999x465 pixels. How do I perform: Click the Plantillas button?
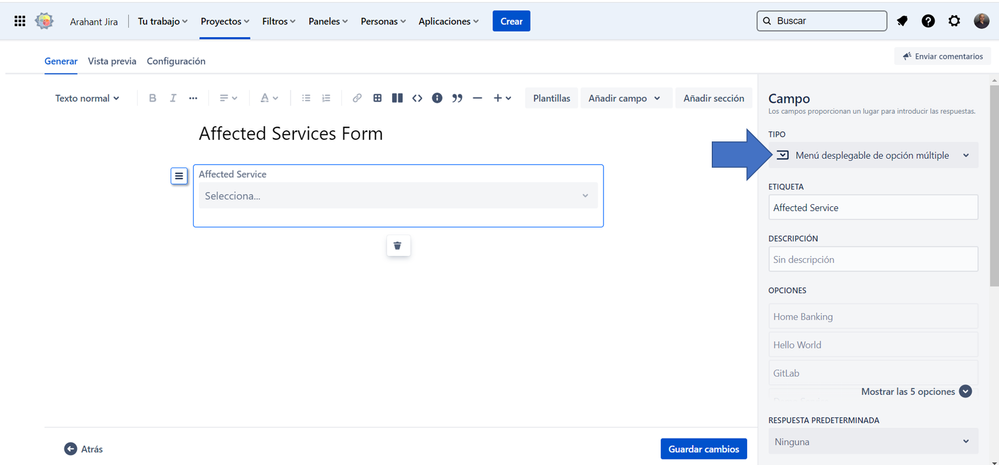pos(552,98)
